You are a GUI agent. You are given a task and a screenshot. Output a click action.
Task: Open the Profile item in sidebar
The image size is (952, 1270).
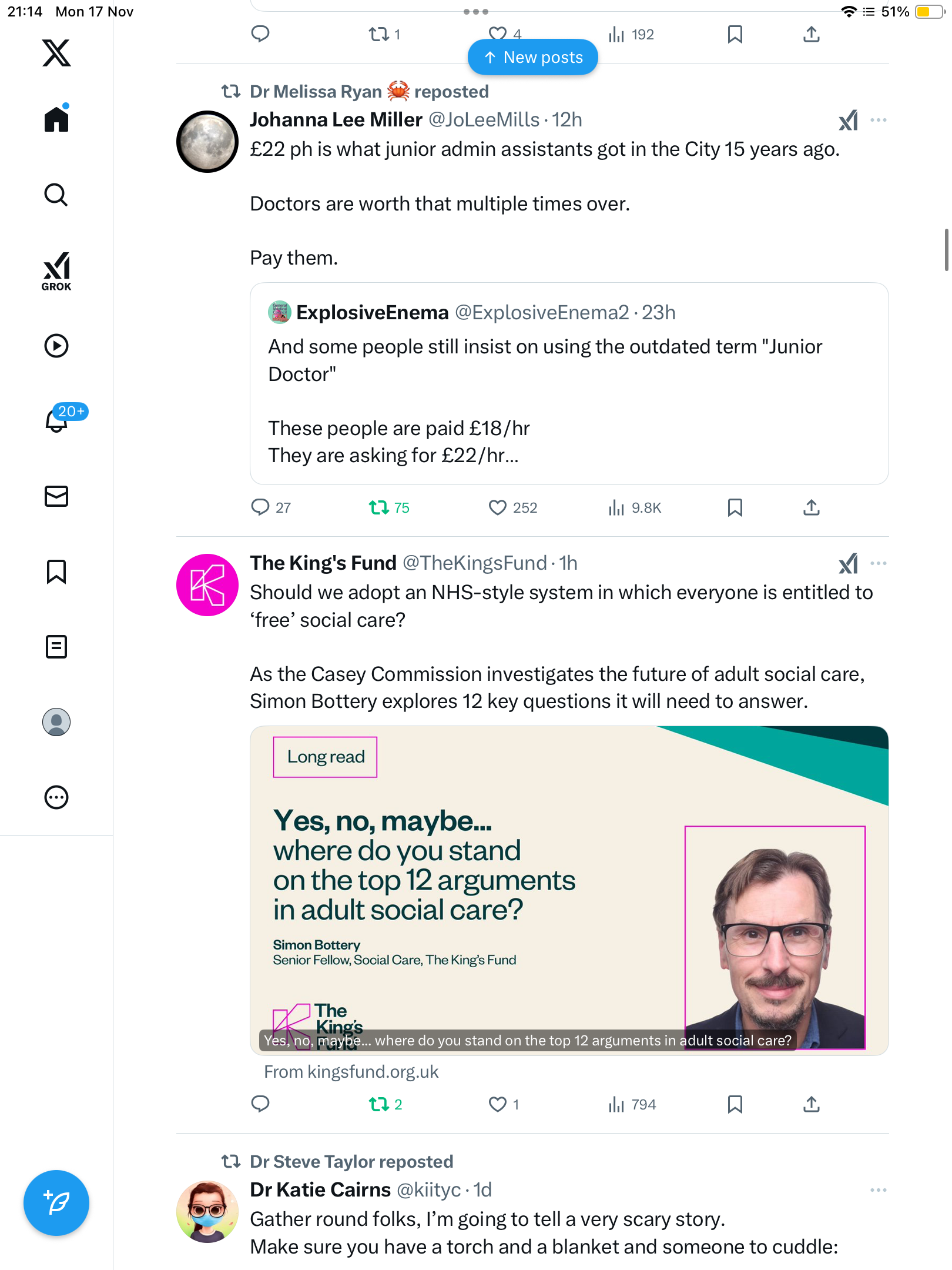click(x=56, y=722)
